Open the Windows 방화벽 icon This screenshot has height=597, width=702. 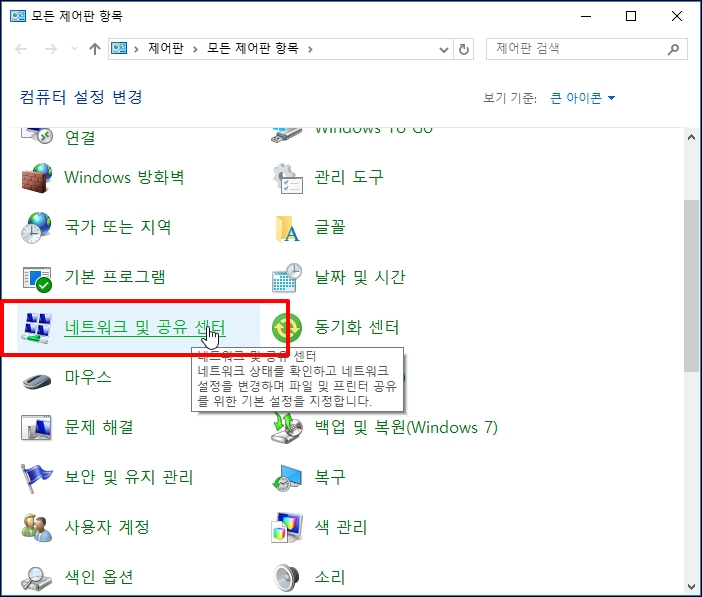pos(37,178)
